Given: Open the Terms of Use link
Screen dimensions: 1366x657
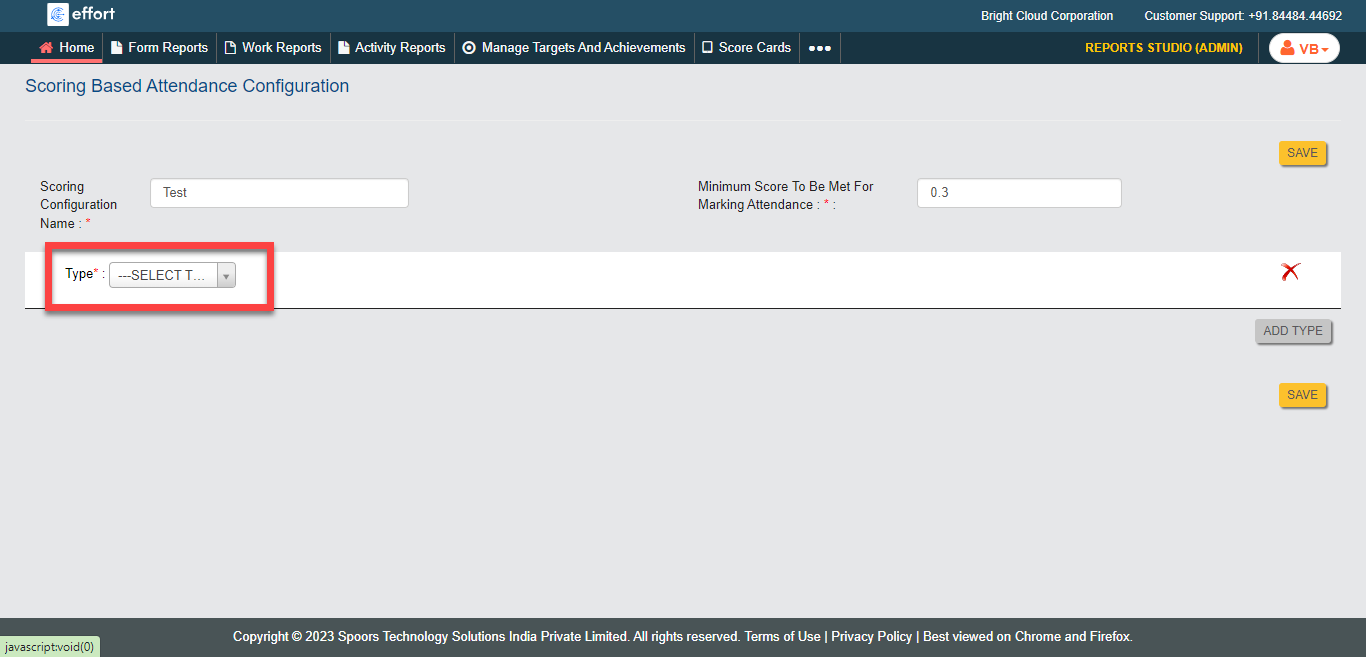Looking at the screenshot, I should 782,636.
